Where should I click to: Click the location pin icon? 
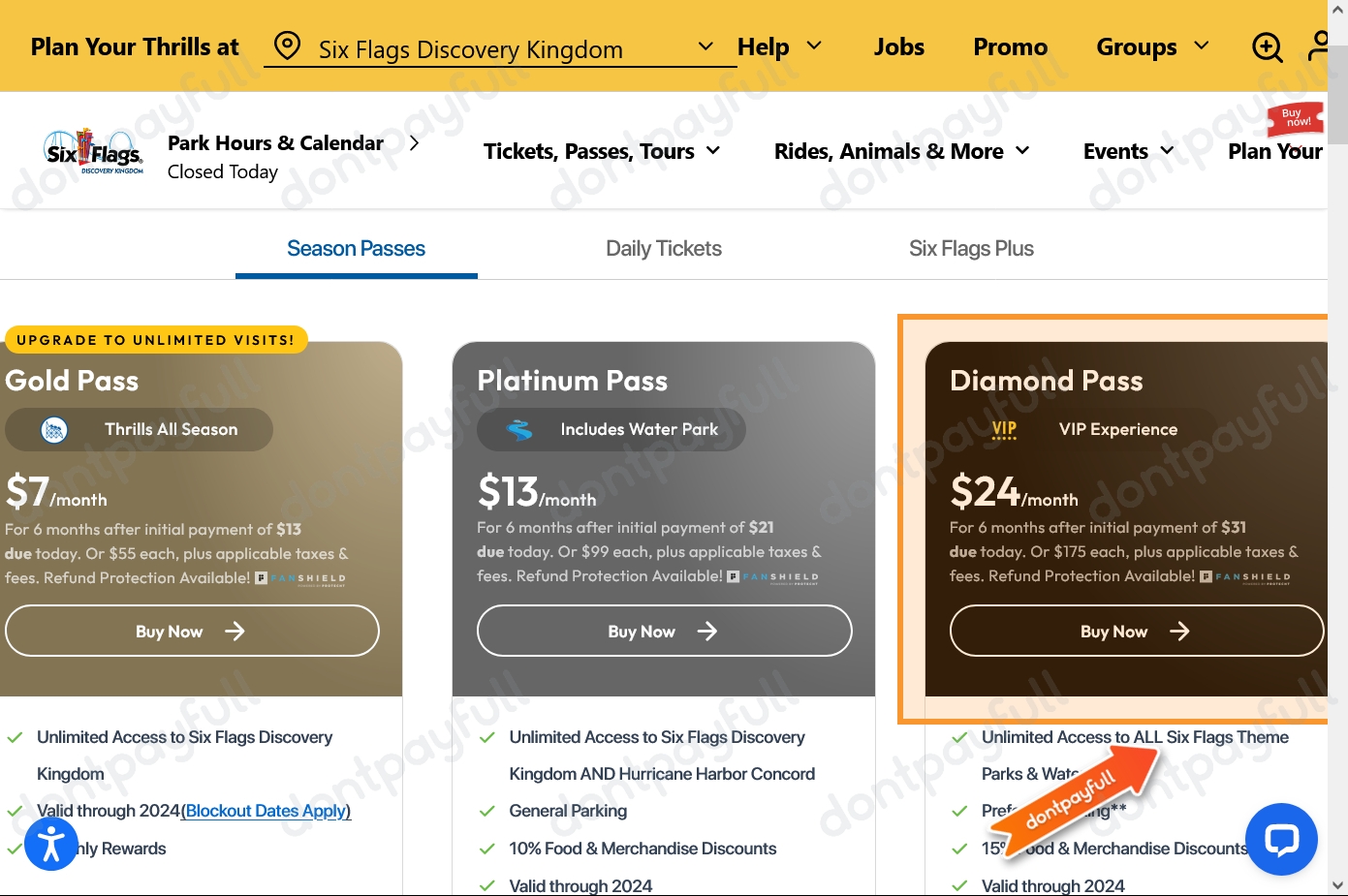click(286, 46)
